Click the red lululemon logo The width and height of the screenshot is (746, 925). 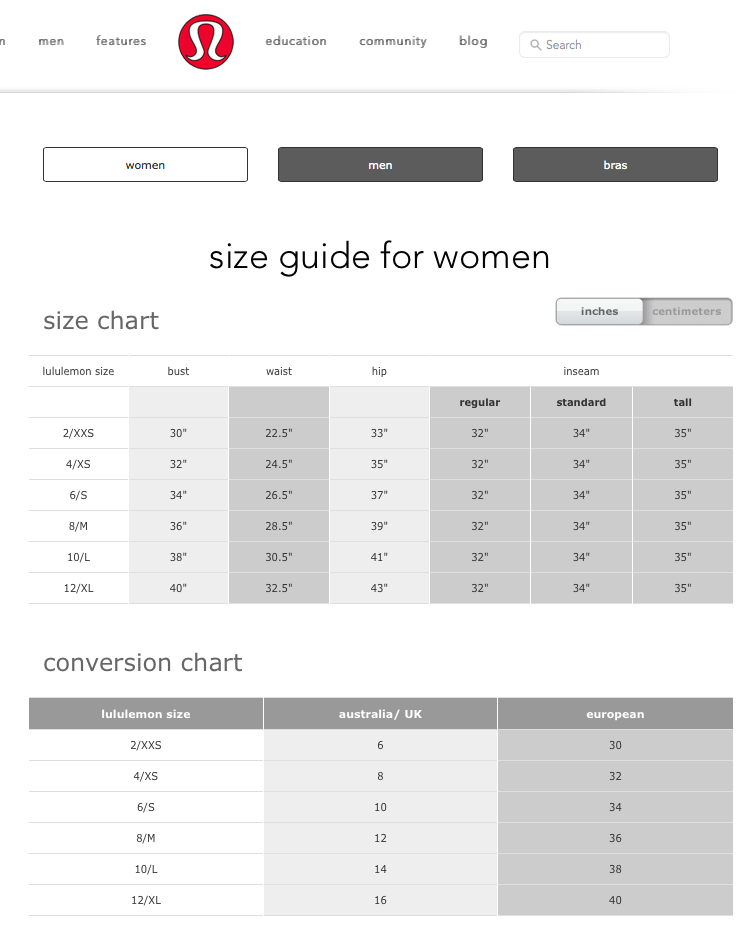[x=206, y=42]
